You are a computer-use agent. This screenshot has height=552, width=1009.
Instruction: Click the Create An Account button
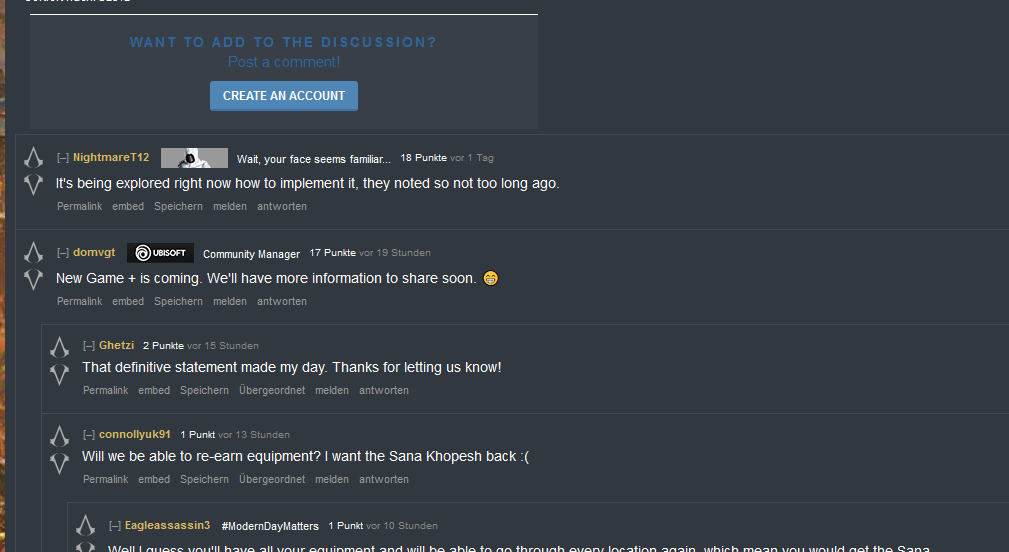[x=284, y=96]
